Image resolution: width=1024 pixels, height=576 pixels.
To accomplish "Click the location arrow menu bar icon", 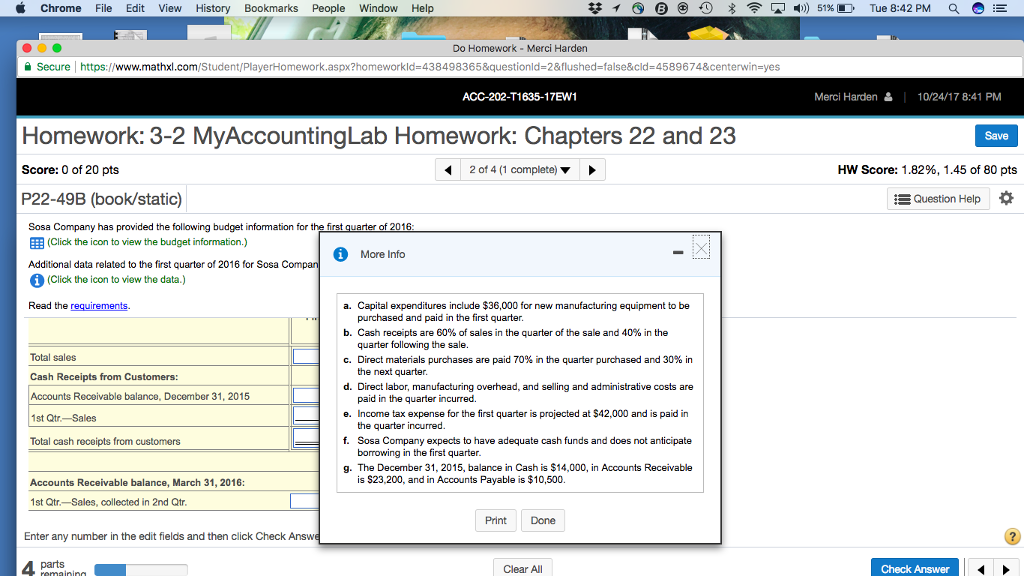I will click(x=616, y=8).
